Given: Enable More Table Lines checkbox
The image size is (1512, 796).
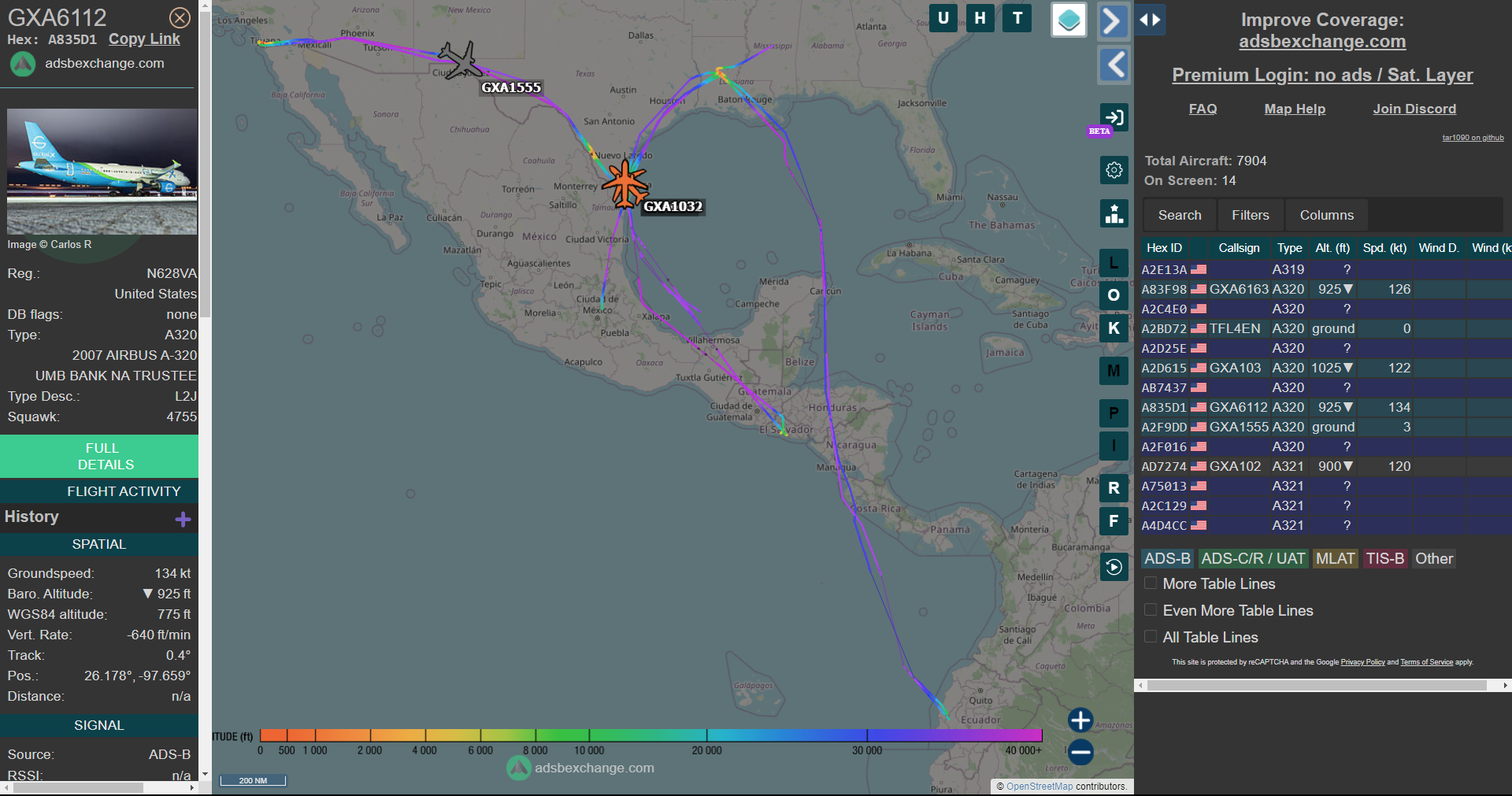Looking at the screenshot, I should point(1151,583).
